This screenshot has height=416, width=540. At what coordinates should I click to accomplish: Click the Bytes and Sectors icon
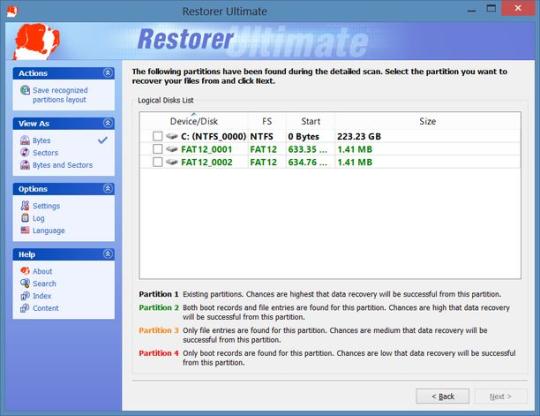click(x=25, y=165)
